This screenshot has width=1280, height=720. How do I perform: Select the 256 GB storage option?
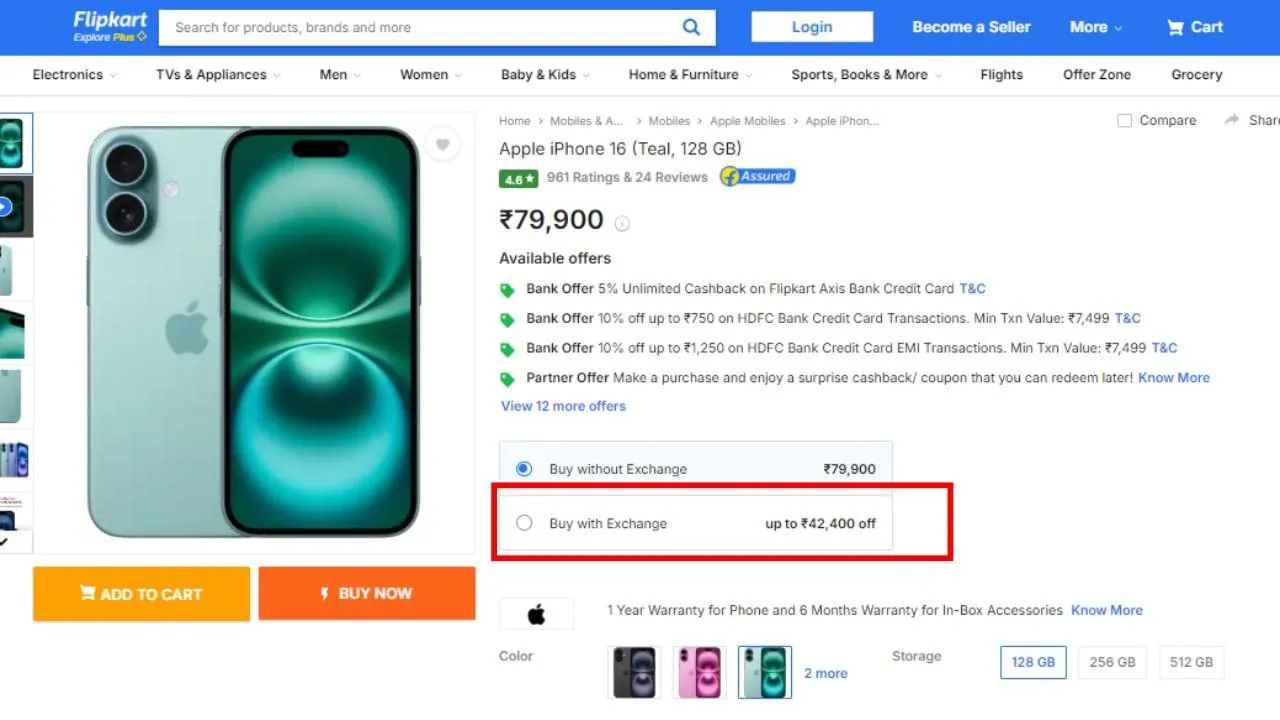pos(1112,662)
